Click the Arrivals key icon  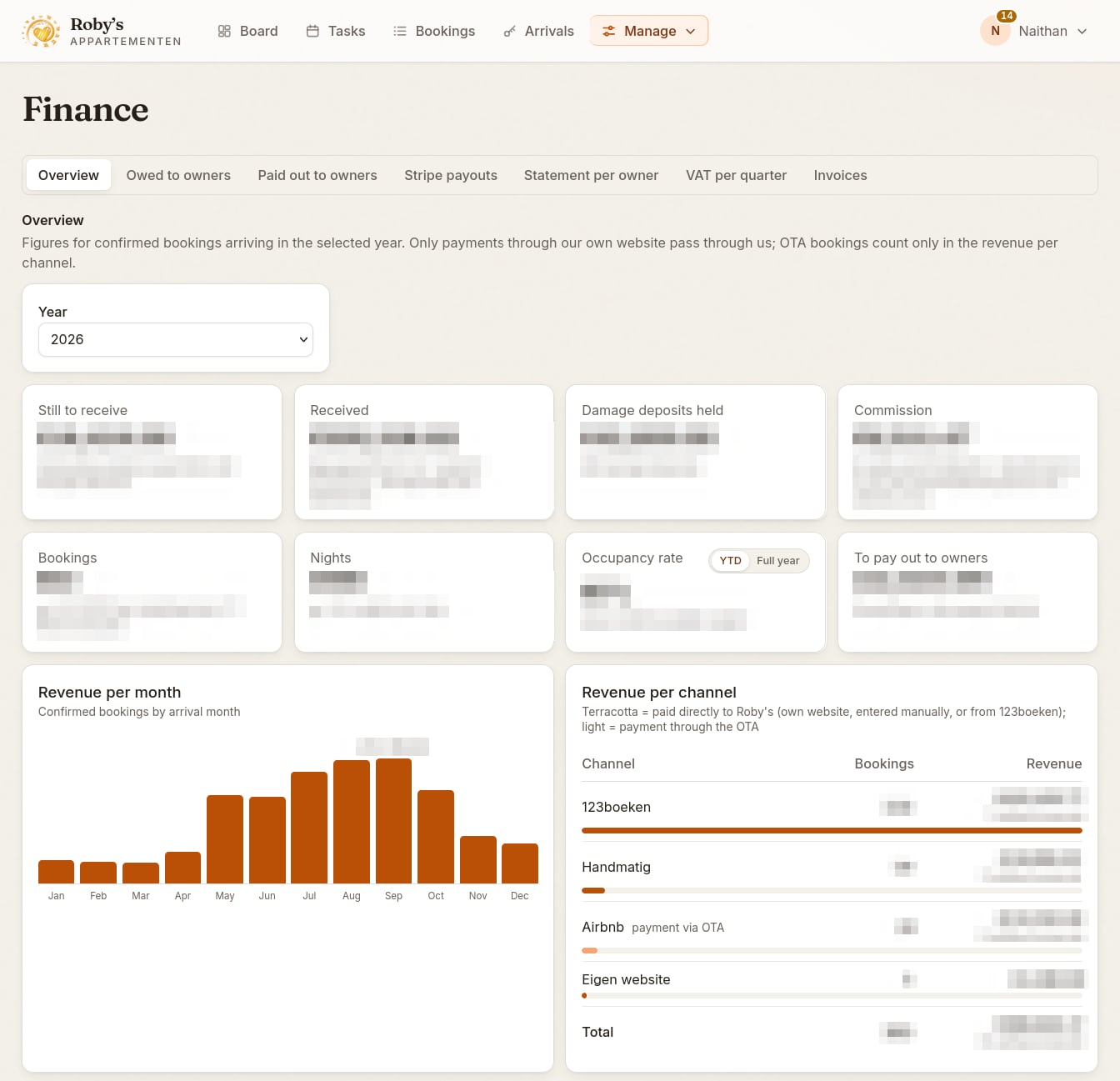509,31
